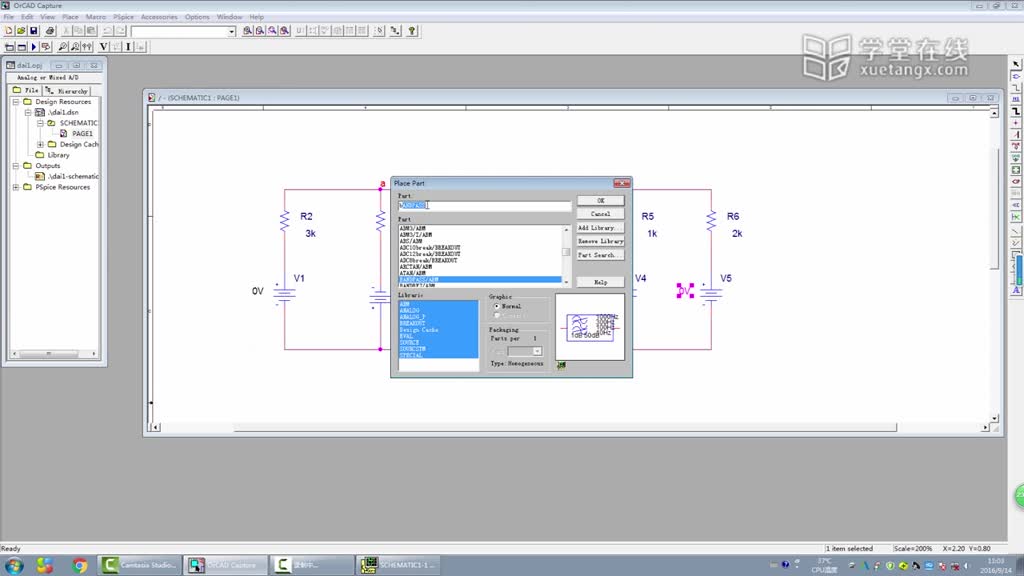Open Help via the question mark icon
This screenshot has width=1024, height=576.
tap(412, 31)
